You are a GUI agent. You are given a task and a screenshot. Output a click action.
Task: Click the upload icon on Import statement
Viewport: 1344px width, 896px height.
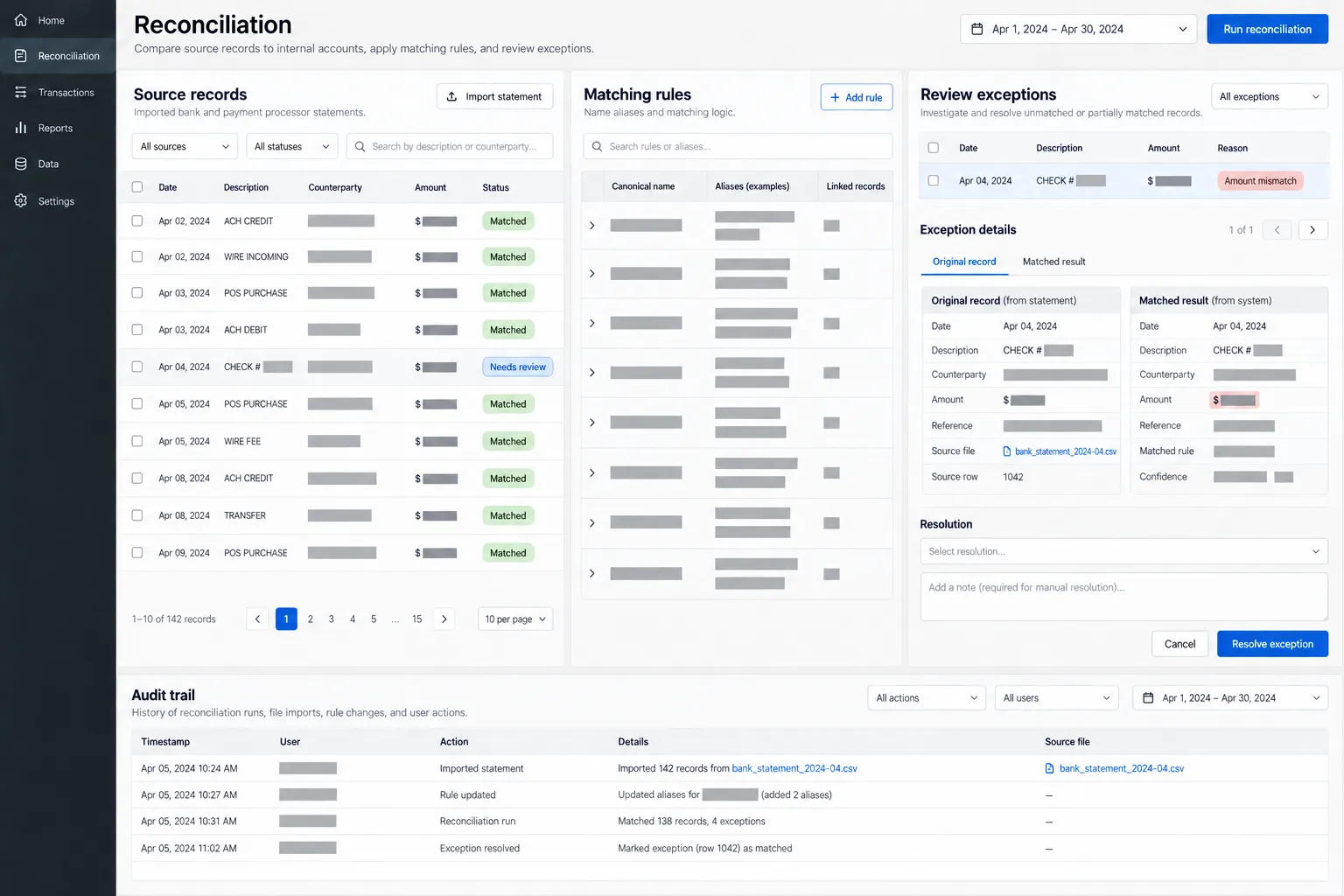[x=451, y=96]
